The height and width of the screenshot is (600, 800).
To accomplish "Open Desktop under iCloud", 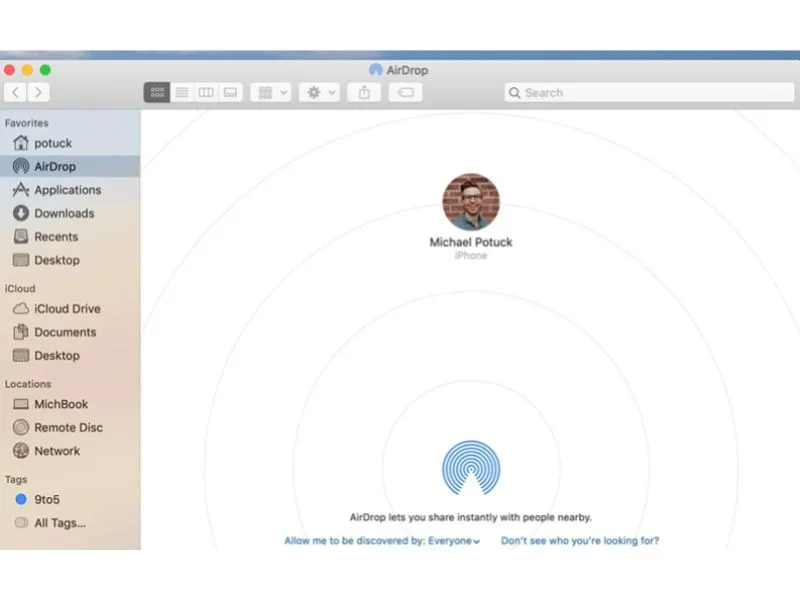I will [70, 356].
